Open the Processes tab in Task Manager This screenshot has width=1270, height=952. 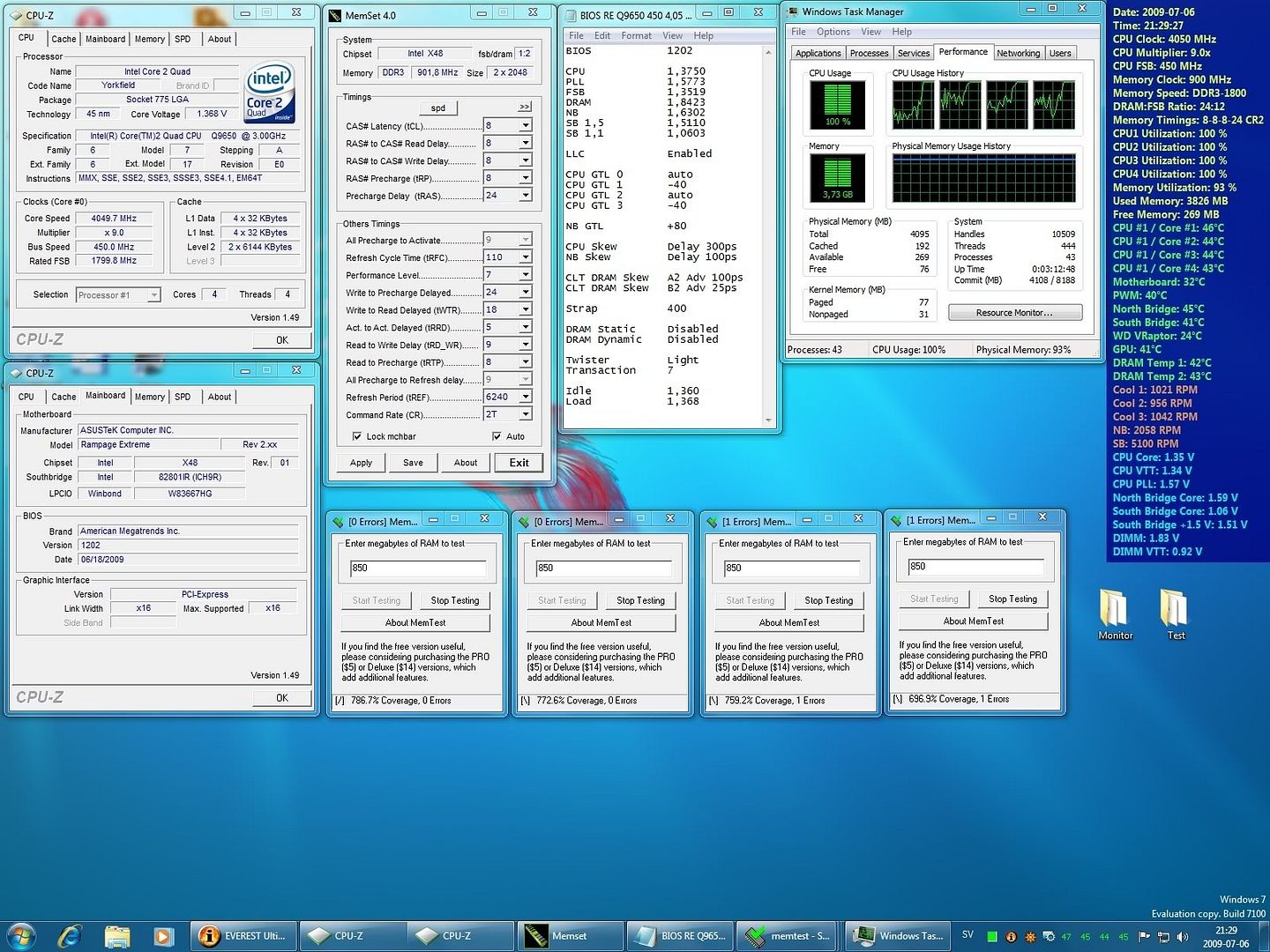pos(869,53)
